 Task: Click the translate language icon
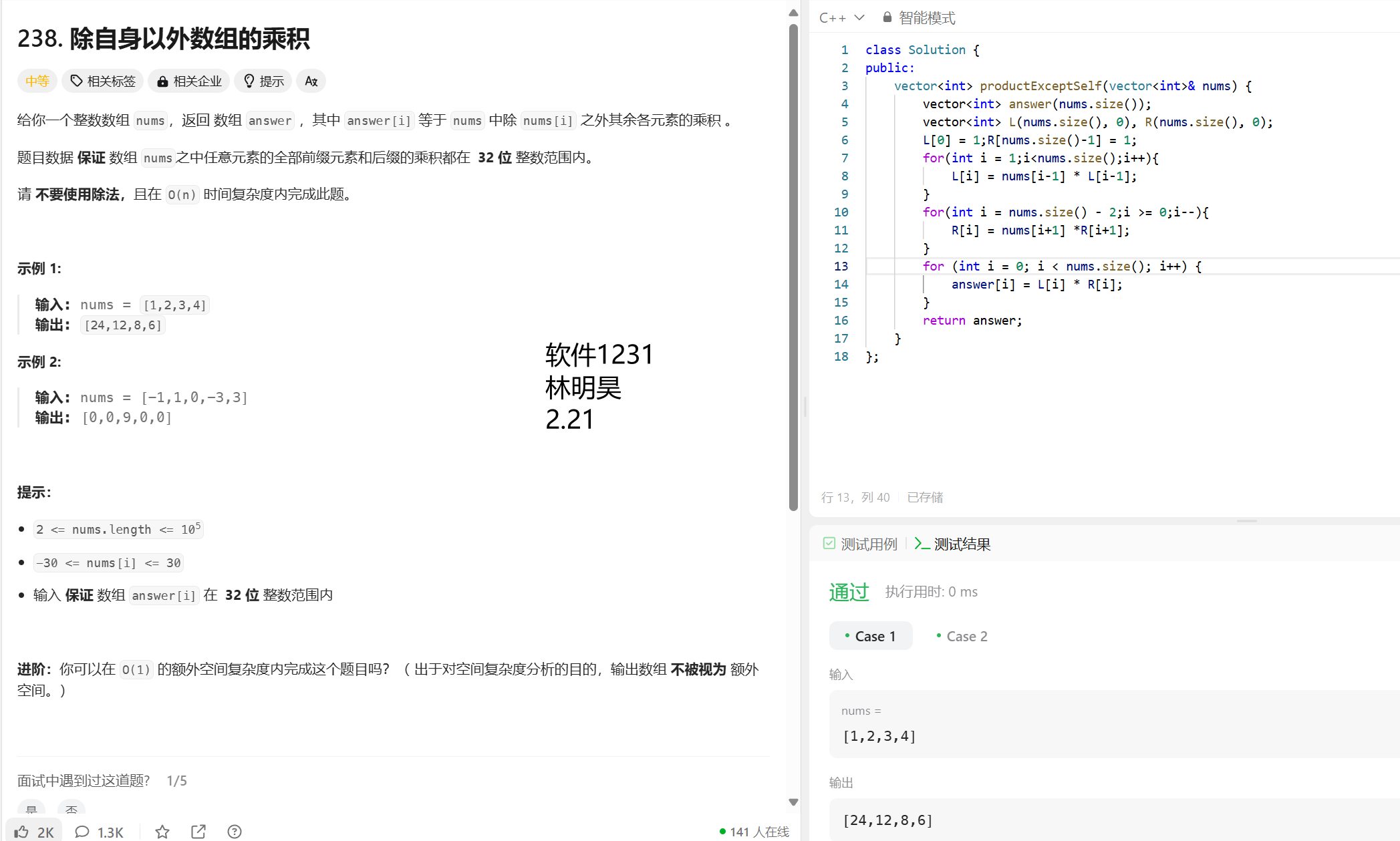pos(311,81)
